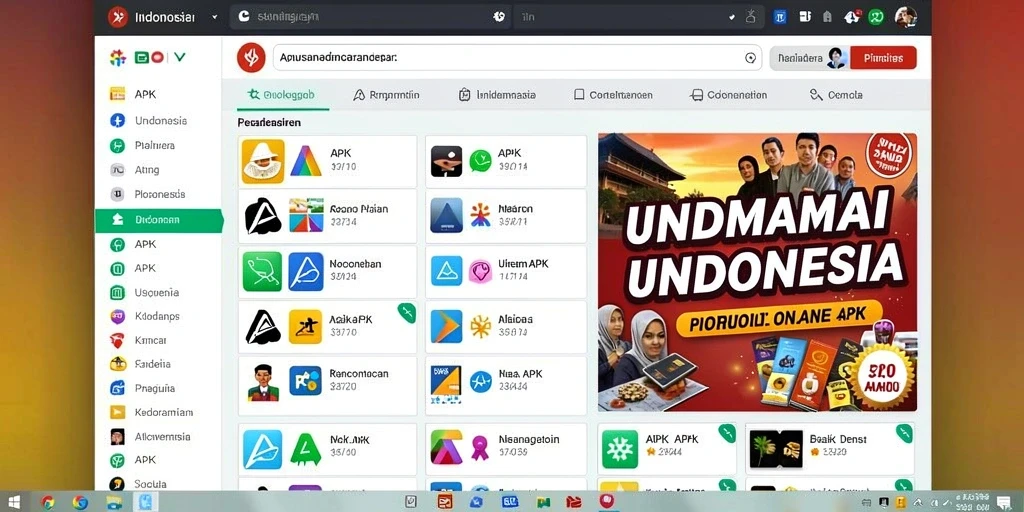Click the blue round icon in Niea APK card
The height and width of the screenshot is (512, 1024).
tap(481, 382)
